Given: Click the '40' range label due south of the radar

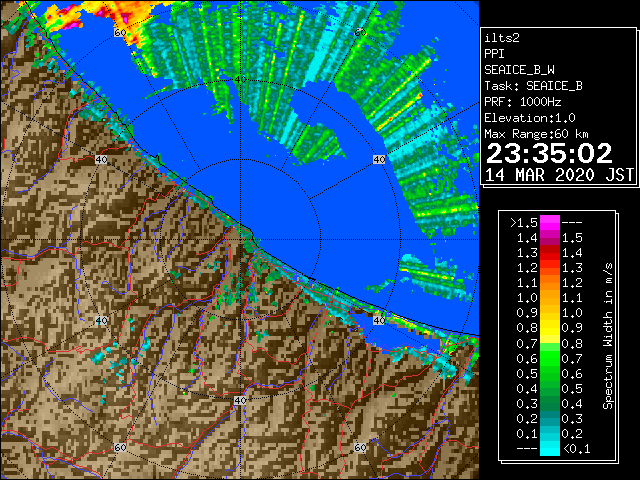Looking at the screenshot, I should point(240,400).
